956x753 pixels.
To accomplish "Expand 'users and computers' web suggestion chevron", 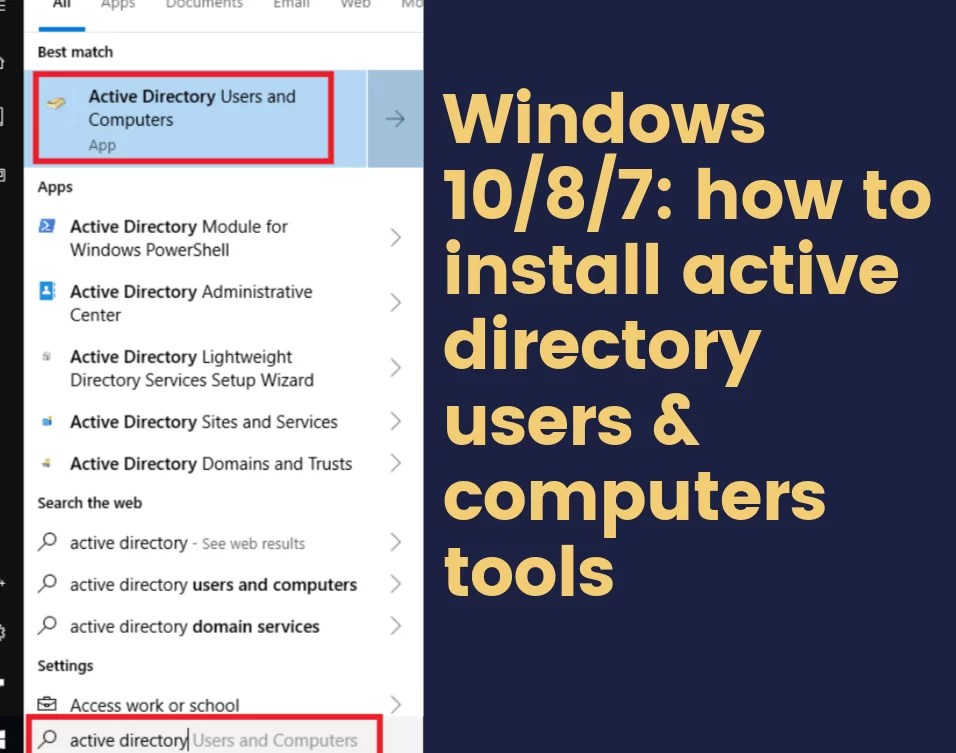I will click(395, 584).
